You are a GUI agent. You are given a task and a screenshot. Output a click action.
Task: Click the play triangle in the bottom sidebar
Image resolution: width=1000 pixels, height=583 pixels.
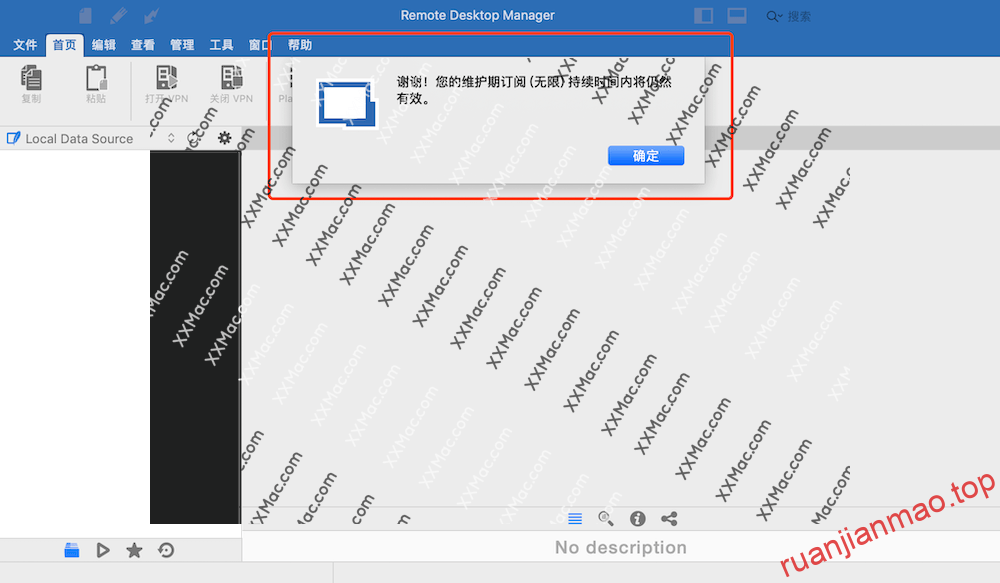tap(103, 549)
